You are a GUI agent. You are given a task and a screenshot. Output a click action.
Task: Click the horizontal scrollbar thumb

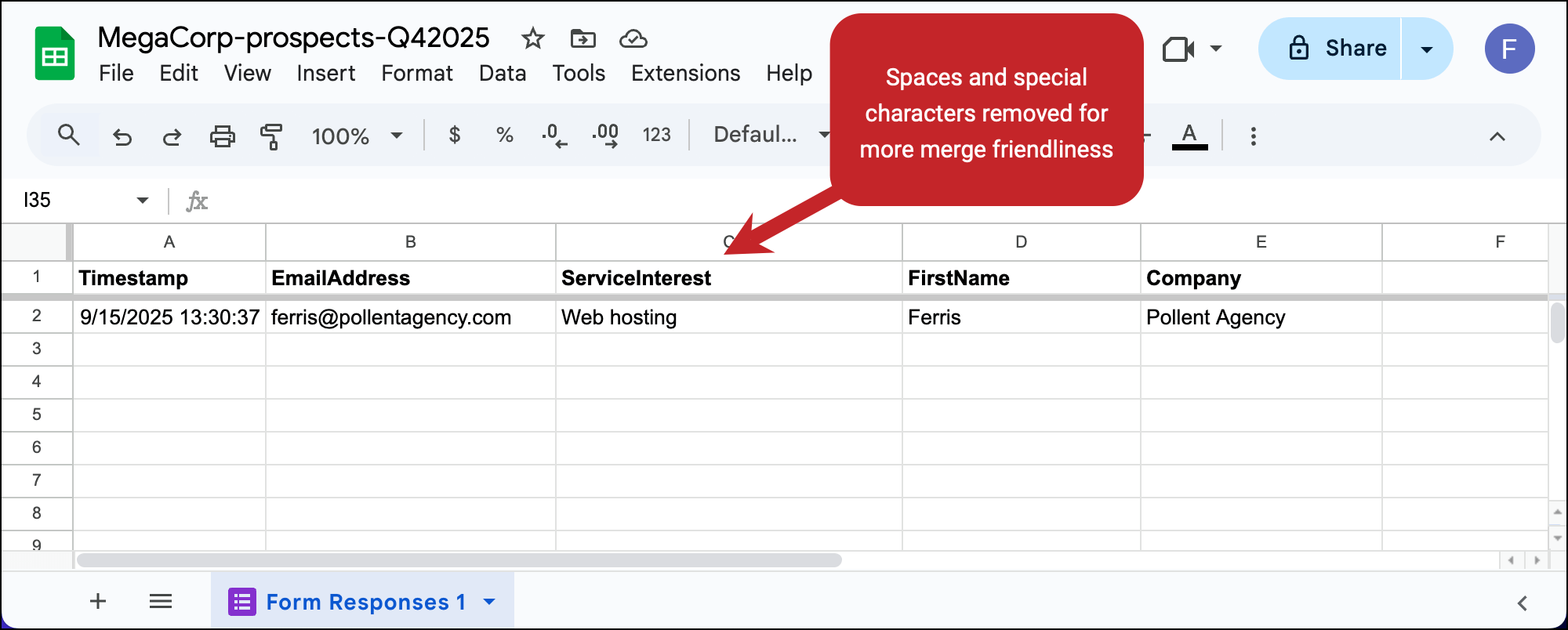[x=459, y=560]
